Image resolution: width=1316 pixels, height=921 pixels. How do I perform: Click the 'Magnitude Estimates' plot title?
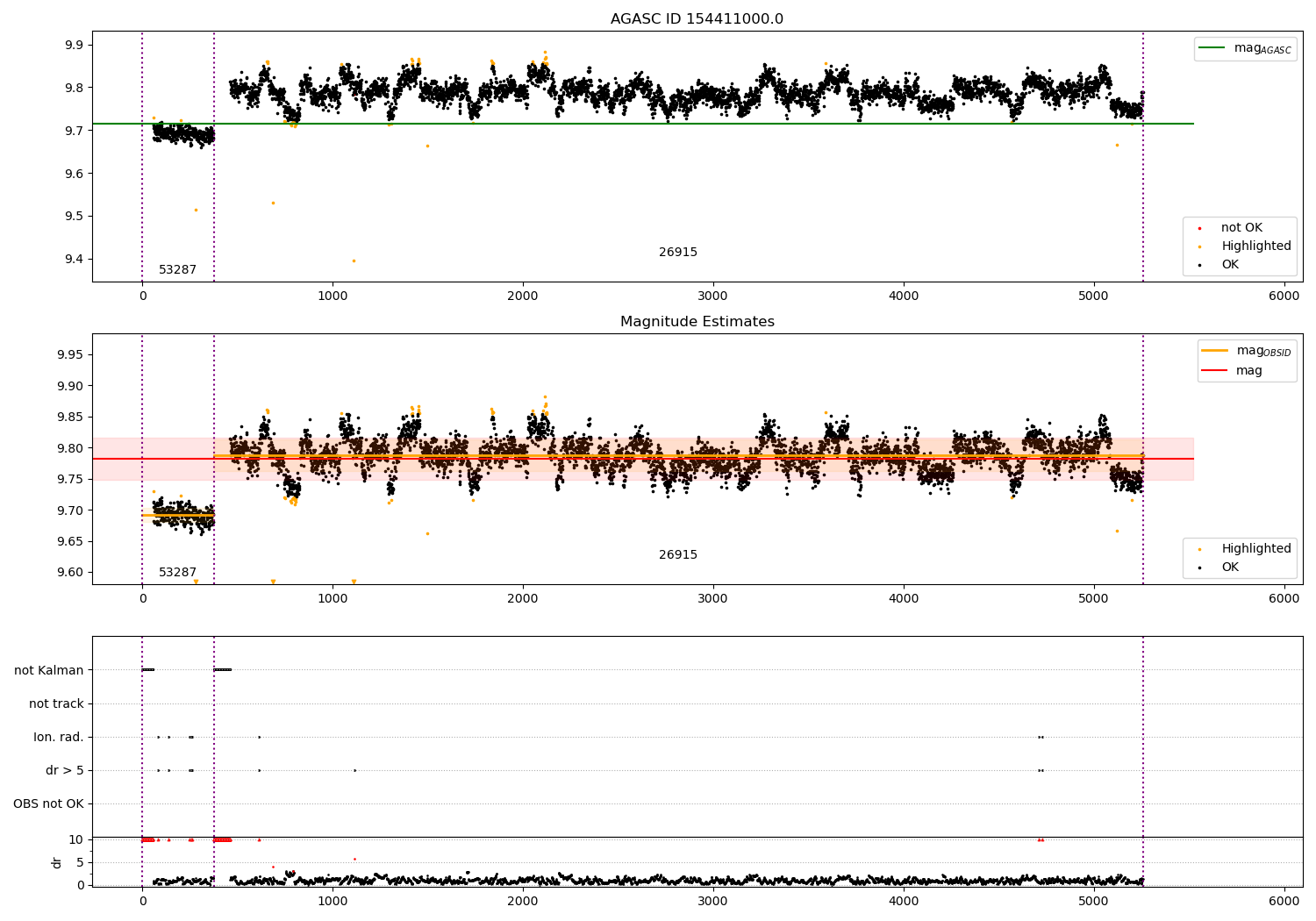(697, 322)
